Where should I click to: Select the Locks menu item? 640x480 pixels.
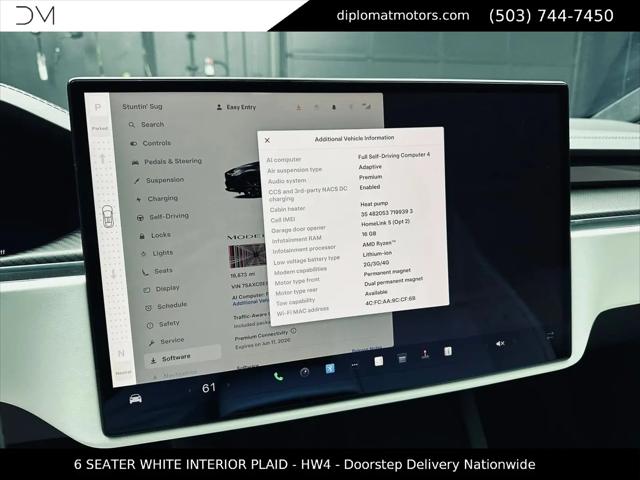[156, 235]
